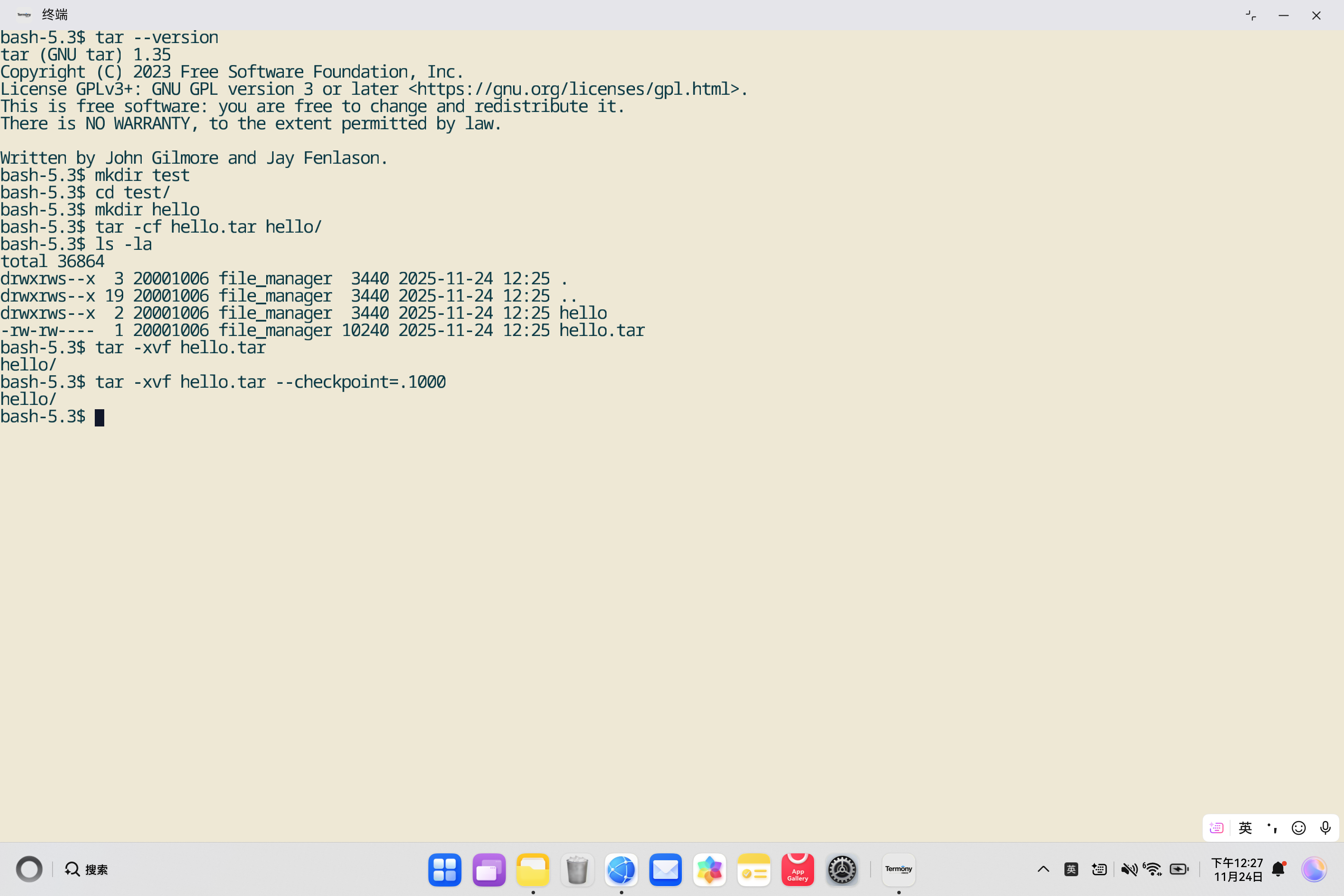1344x896 pixels.
Task: Toggle punctuation mode in IME bar
Action: [1272, 828]
